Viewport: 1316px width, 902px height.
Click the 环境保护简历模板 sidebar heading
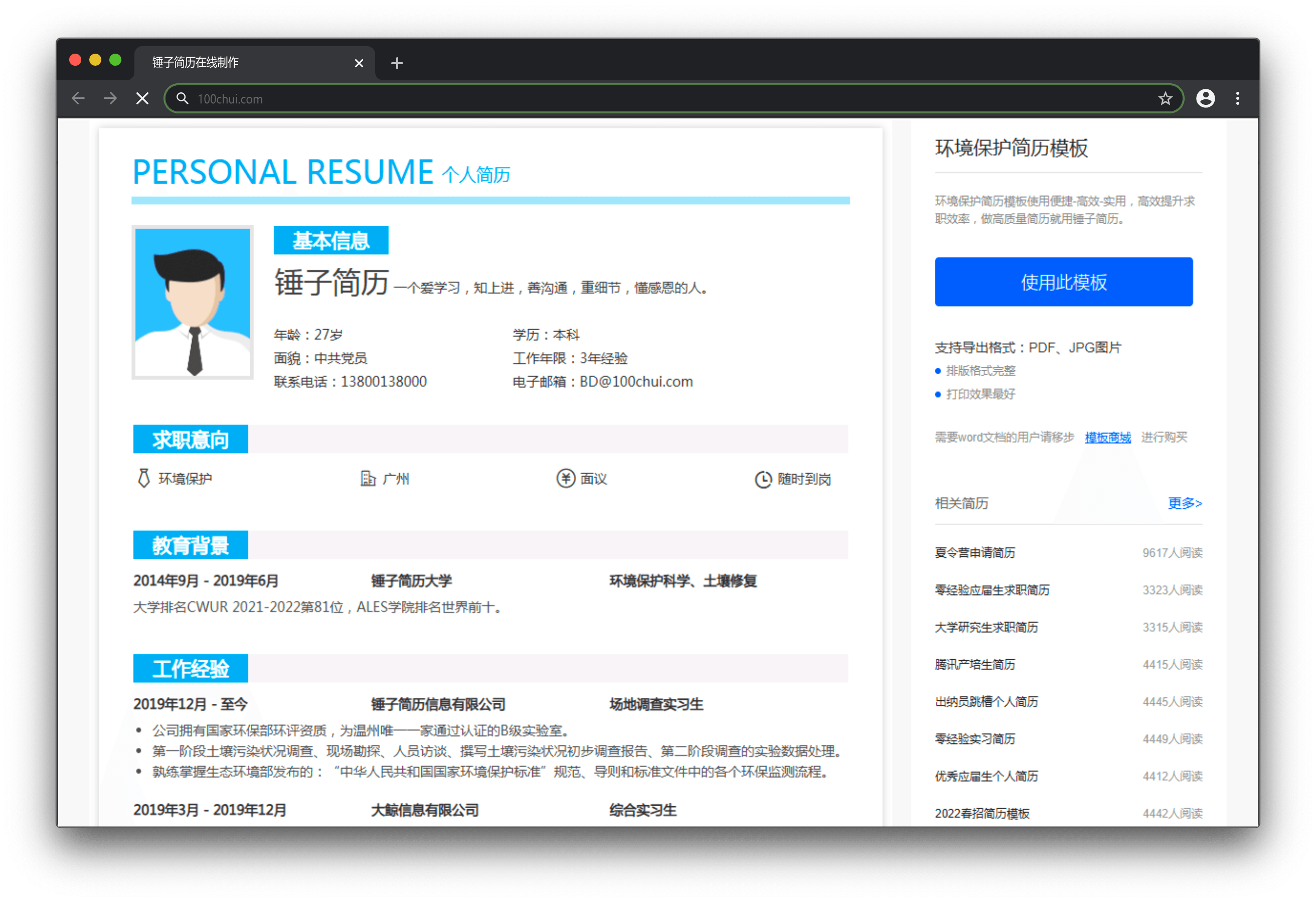[1011, 148]
